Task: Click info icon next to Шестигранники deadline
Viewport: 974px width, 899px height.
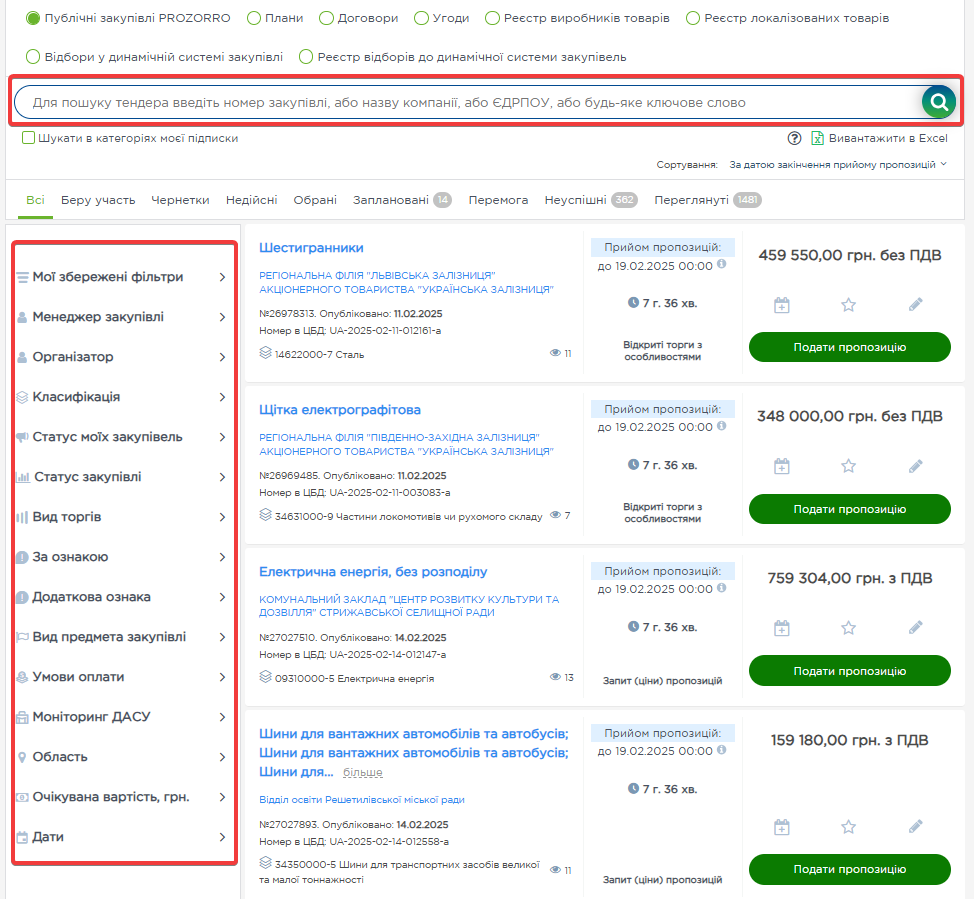Action: click(x=721, y=265)
